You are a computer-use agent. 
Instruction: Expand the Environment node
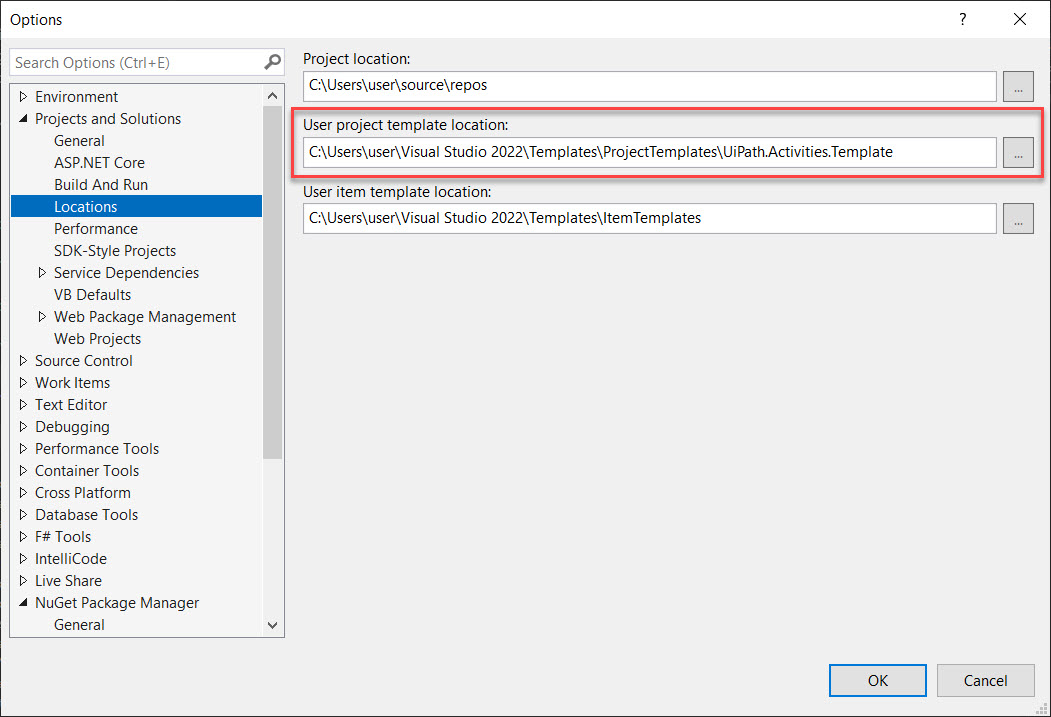(x=23, y=97)
